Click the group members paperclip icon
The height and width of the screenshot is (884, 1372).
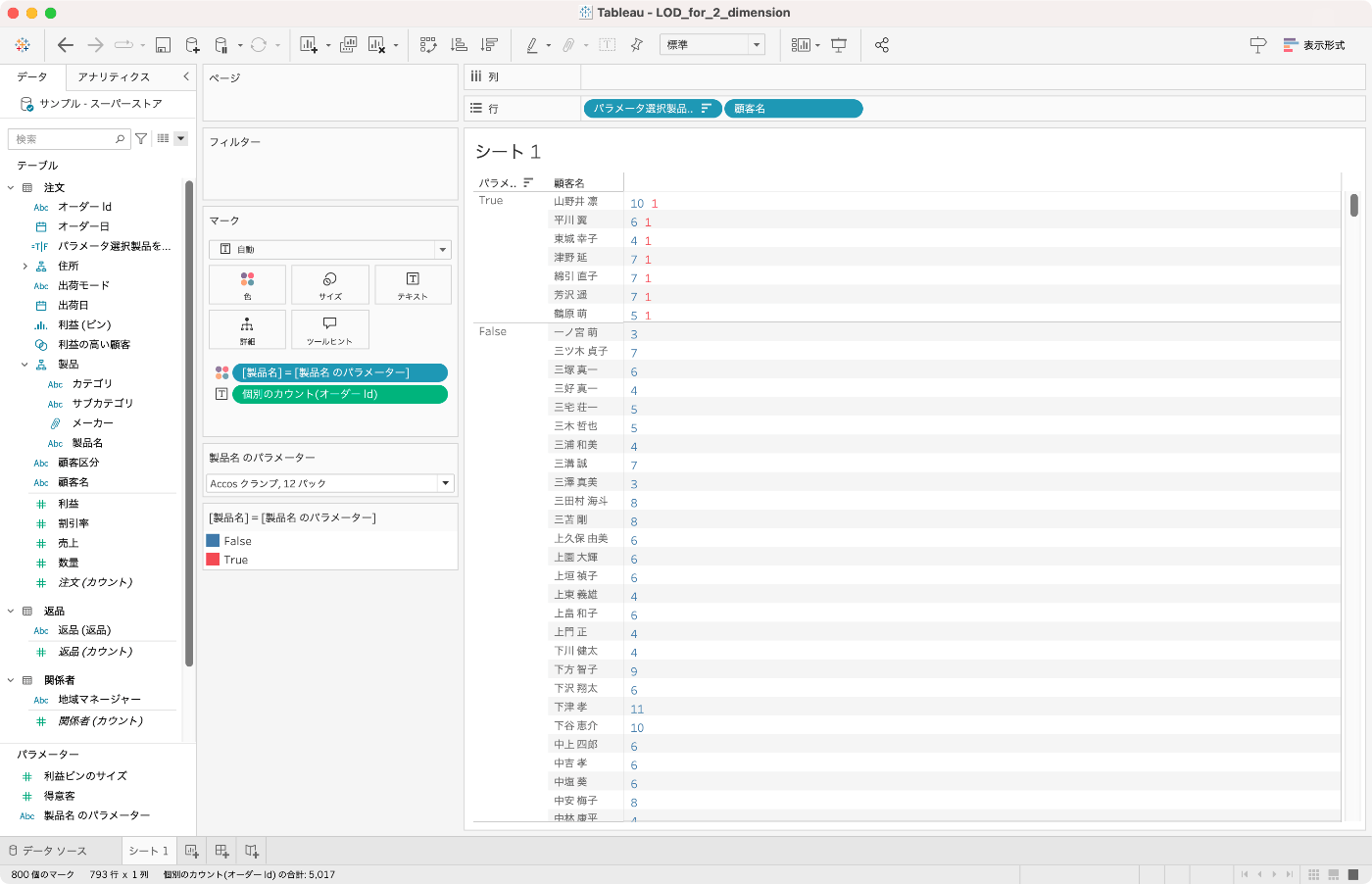[568, 45]
